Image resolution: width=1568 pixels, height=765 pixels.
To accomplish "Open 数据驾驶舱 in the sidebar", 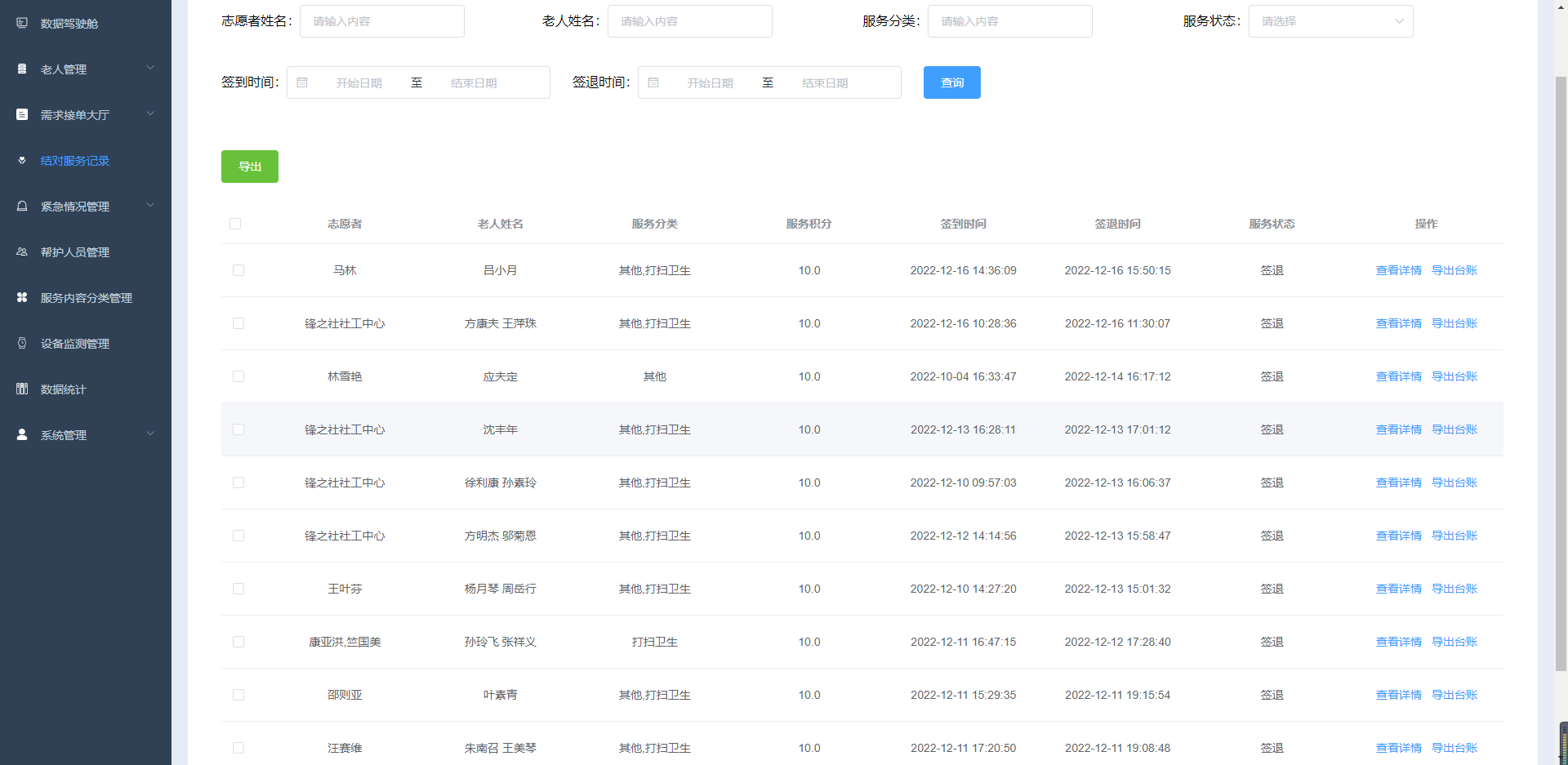I will tap(86, 23).
